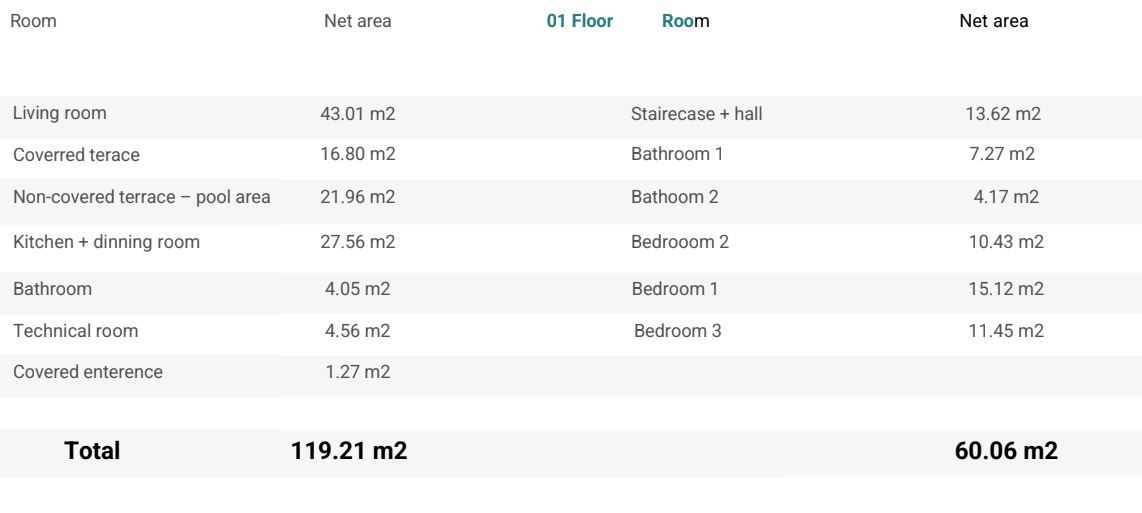Select the "Technical room" row label
This screenshot has height=513, width=1142.
[x=76, y=330]
